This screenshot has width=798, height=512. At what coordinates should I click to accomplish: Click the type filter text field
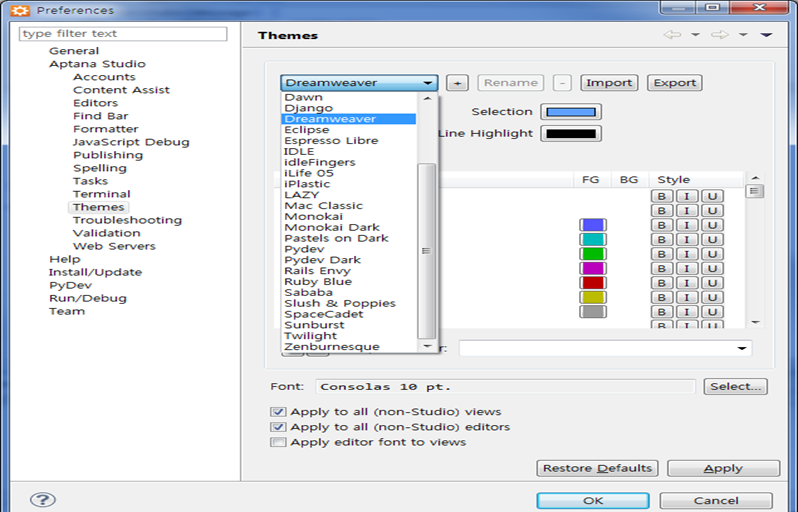click(123, 34)
